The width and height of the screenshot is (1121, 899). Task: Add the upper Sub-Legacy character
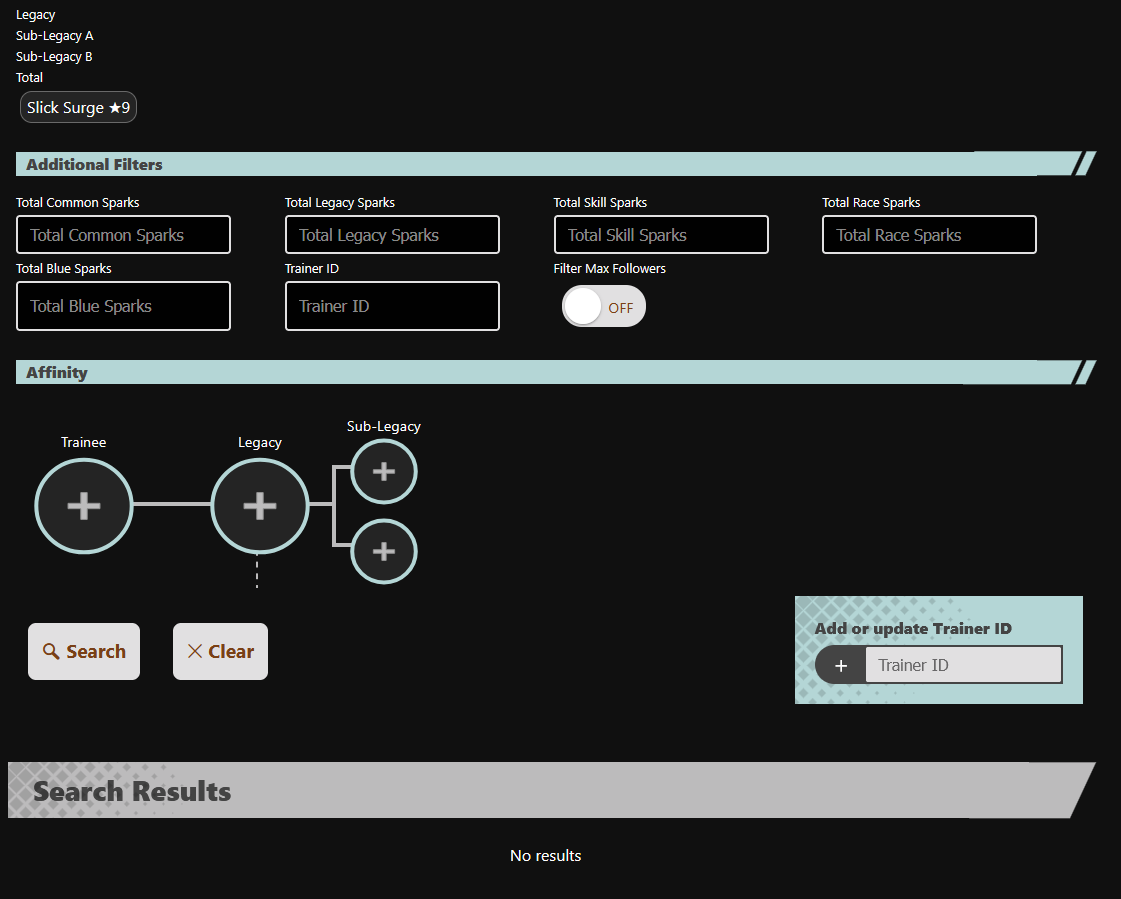384,471
